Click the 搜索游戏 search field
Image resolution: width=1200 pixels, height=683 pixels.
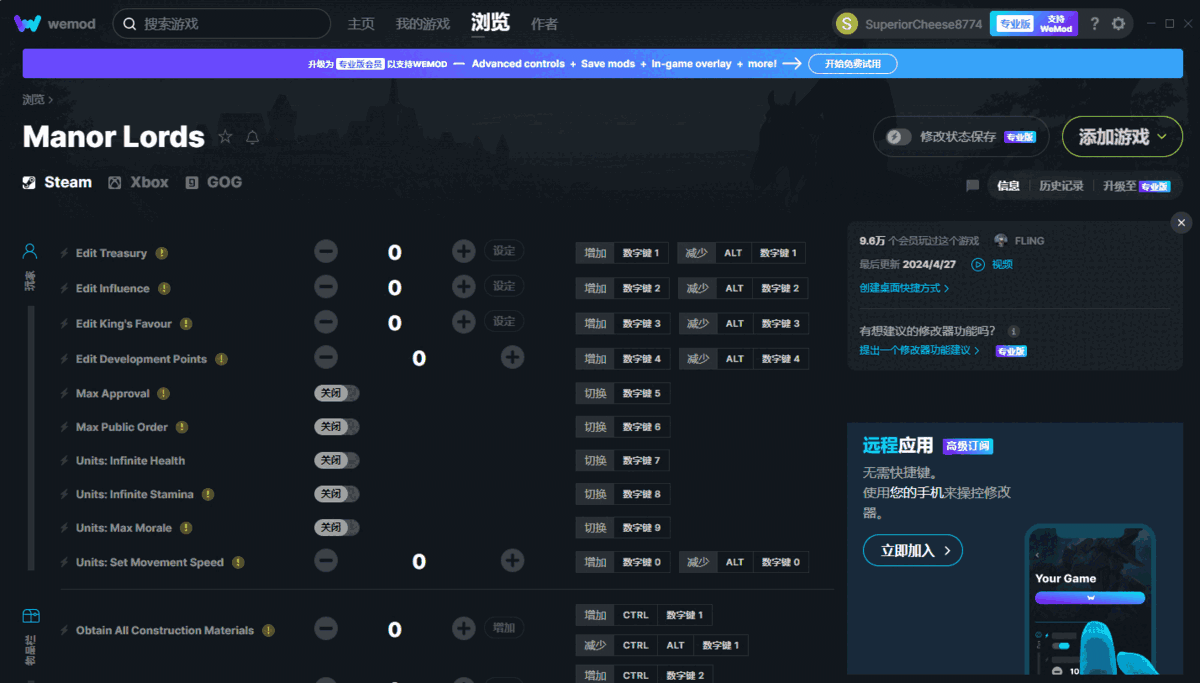[222, 23]
